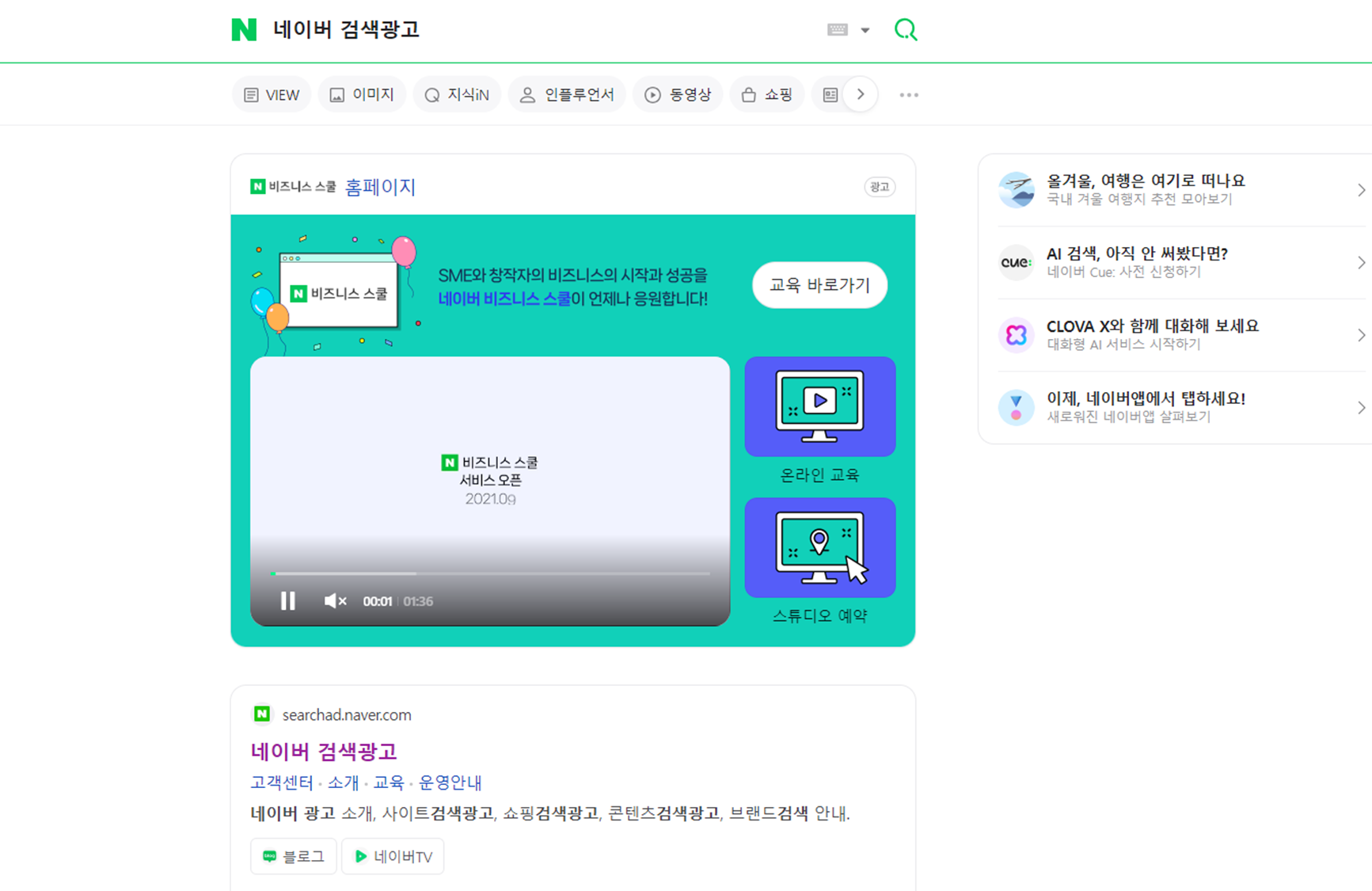Click the 국내 겨울 여행지 추천 모아보기 subtitle
Image resolution: width=1372 pixels, height=891 pixels.
[x=1139, y=199]
